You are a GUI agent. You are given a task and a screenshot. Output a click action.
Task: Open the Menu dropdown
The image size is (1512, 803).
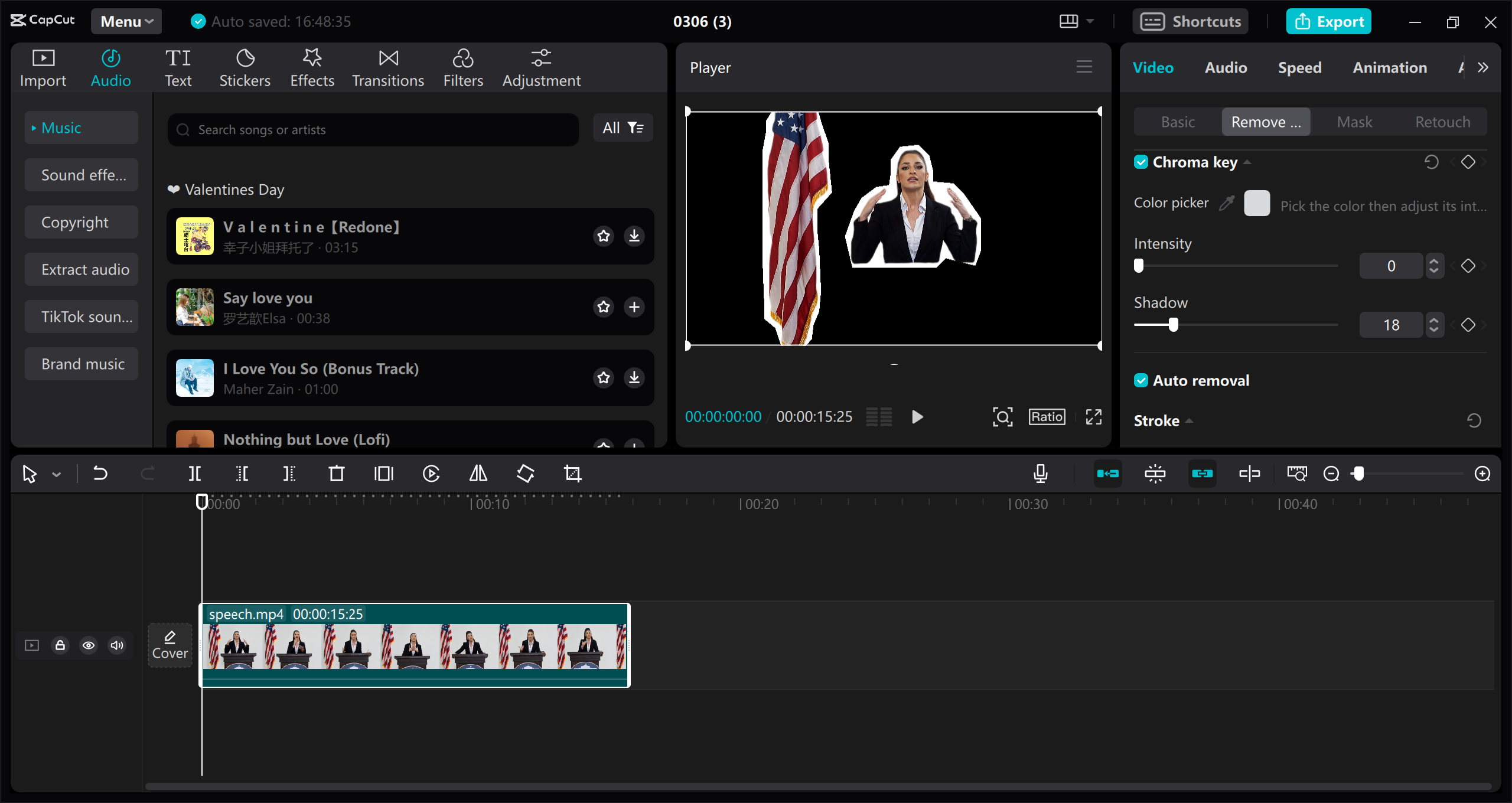pos(126,21)
